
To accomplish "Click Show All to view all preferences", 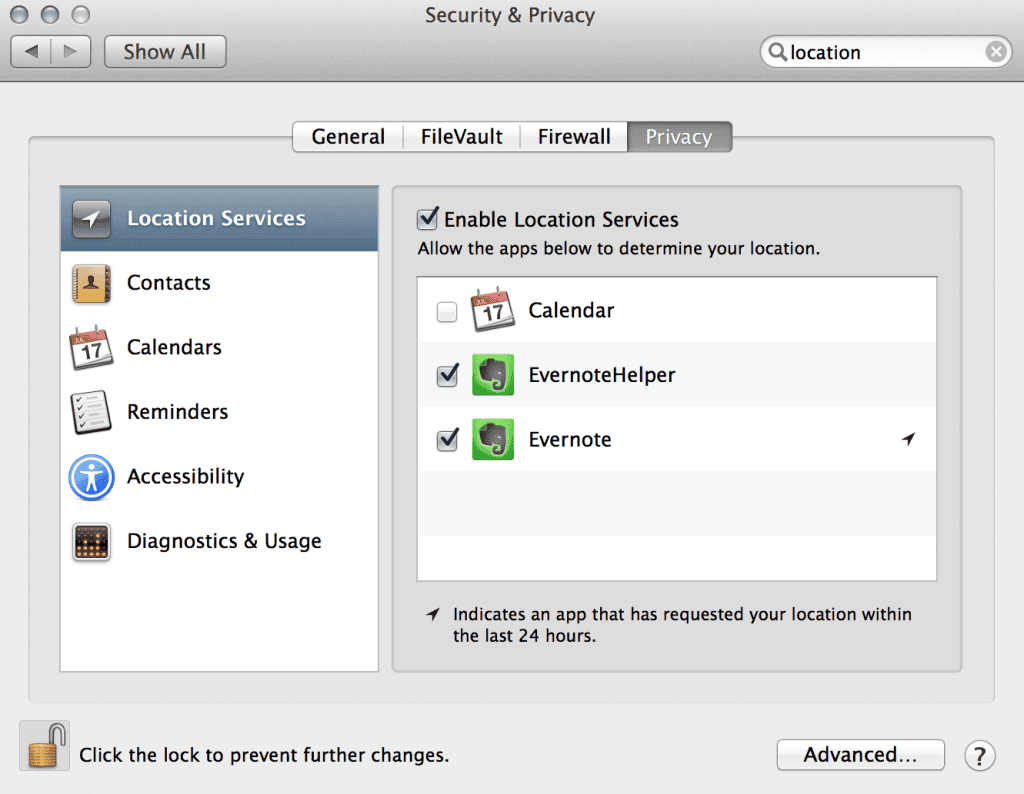I will (164, 51).
